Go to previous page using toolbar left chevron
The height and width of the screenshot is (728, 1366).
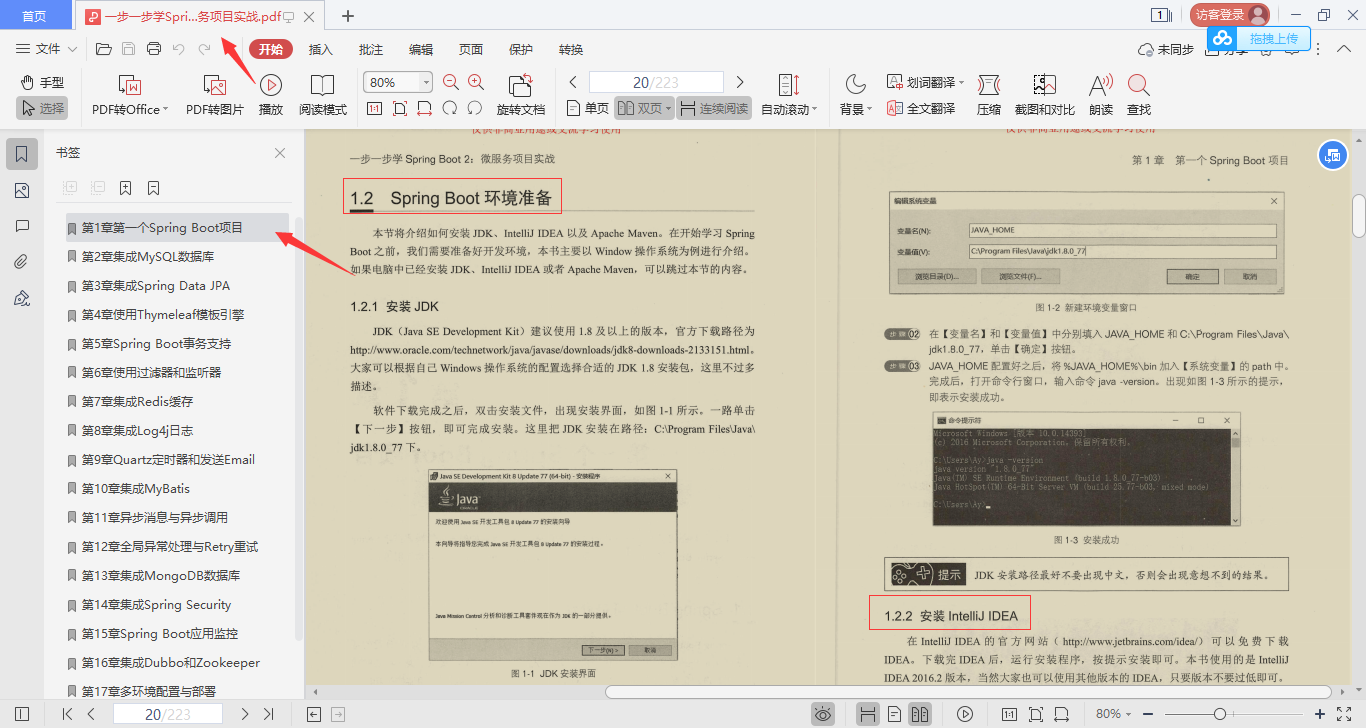[573, 82]
